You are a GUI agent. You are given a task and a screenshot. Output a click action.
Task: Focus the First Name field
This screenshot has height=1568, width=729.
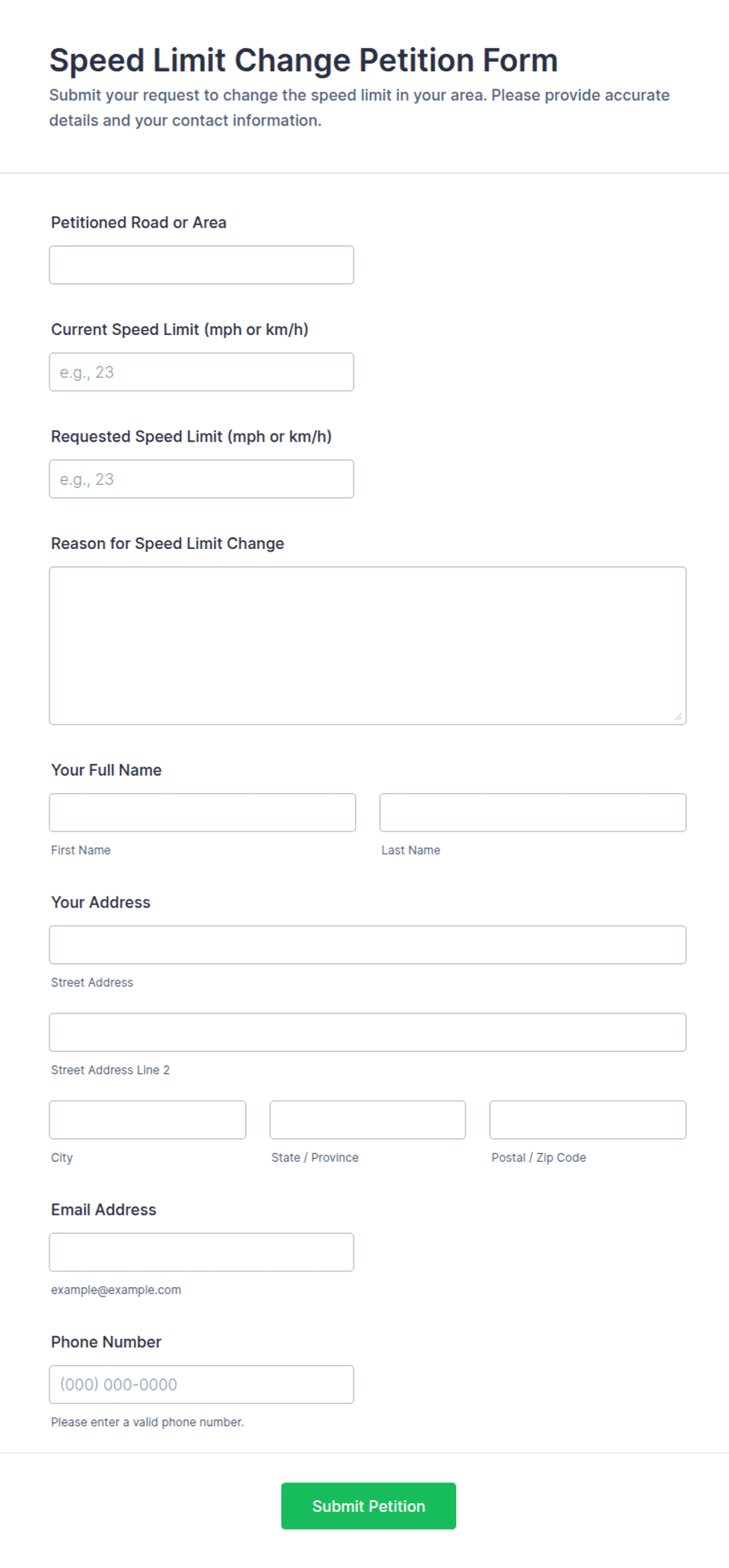[202, 813]
